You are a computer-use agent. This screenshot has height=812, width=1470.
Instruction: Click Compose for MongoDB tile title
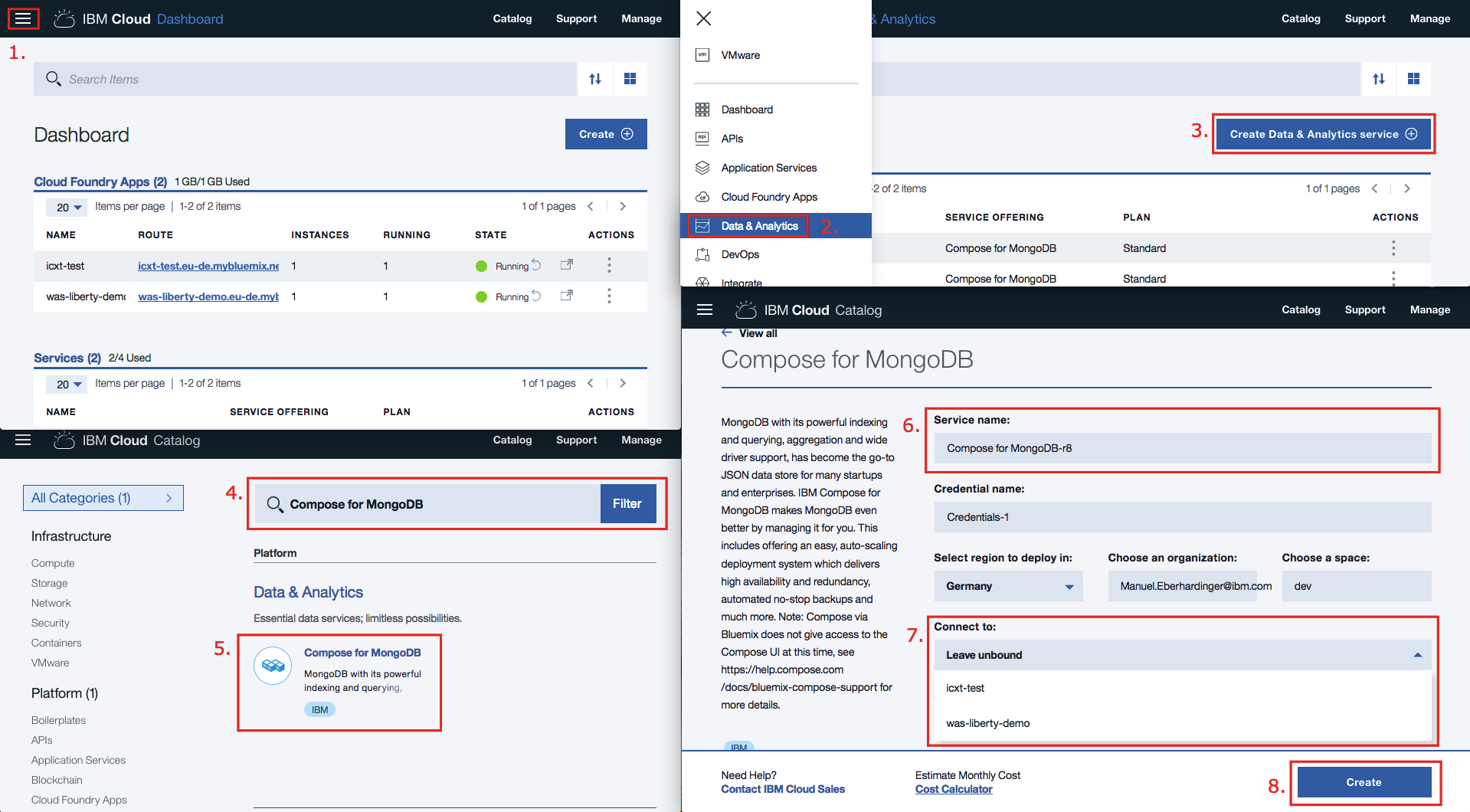[362, 653]
